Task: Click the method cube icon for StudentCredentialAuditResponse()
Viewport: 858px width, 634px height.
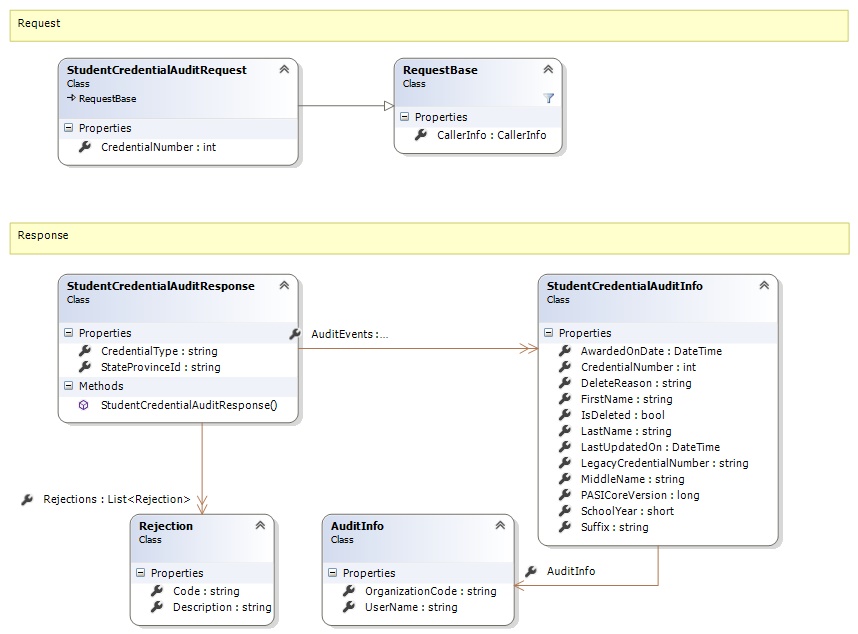Action: tap(84, 405)
